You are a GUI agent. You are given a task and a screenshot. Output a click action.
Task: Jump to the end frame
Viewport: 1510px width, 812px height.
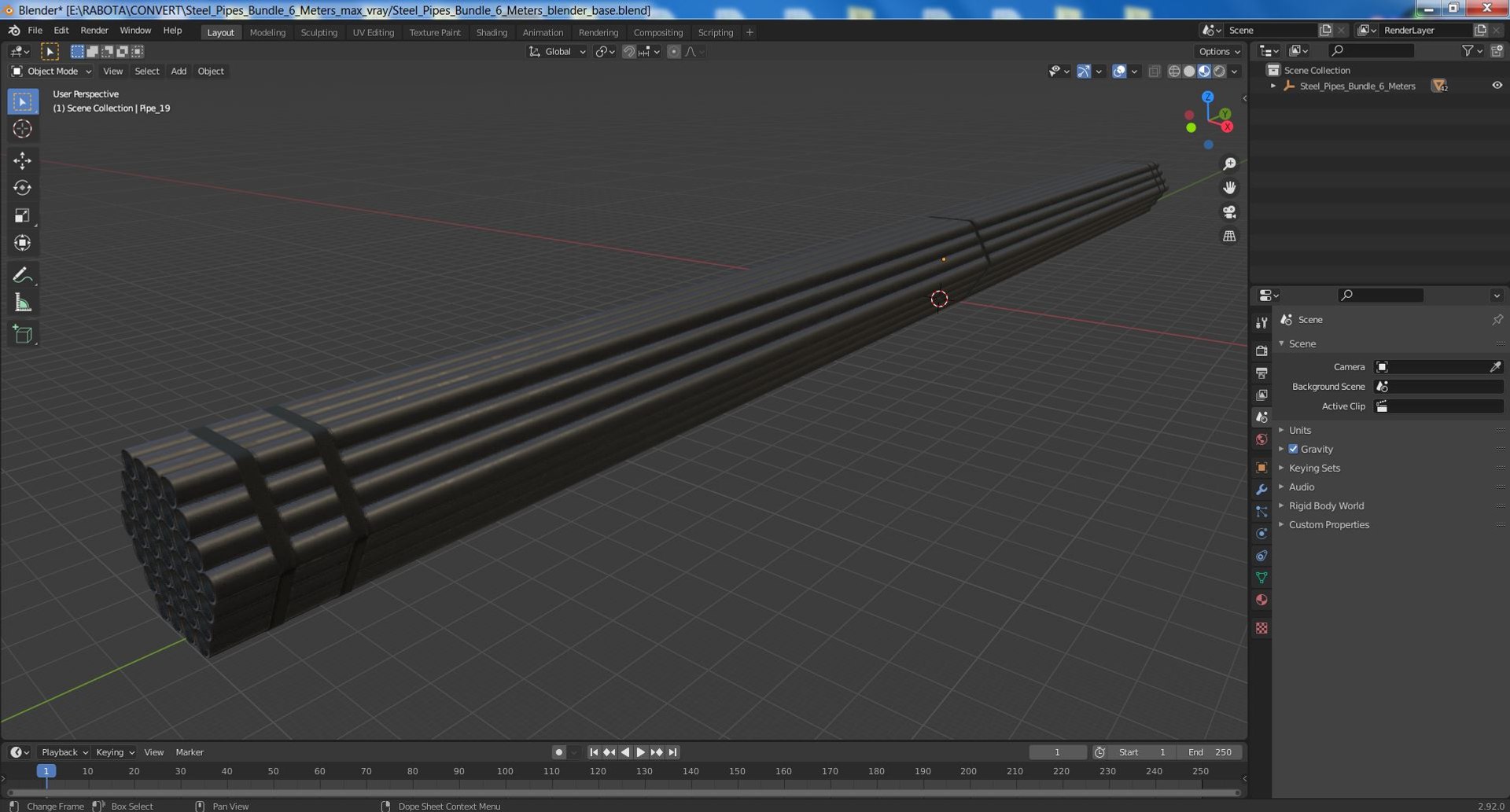(x=672, y=752)
